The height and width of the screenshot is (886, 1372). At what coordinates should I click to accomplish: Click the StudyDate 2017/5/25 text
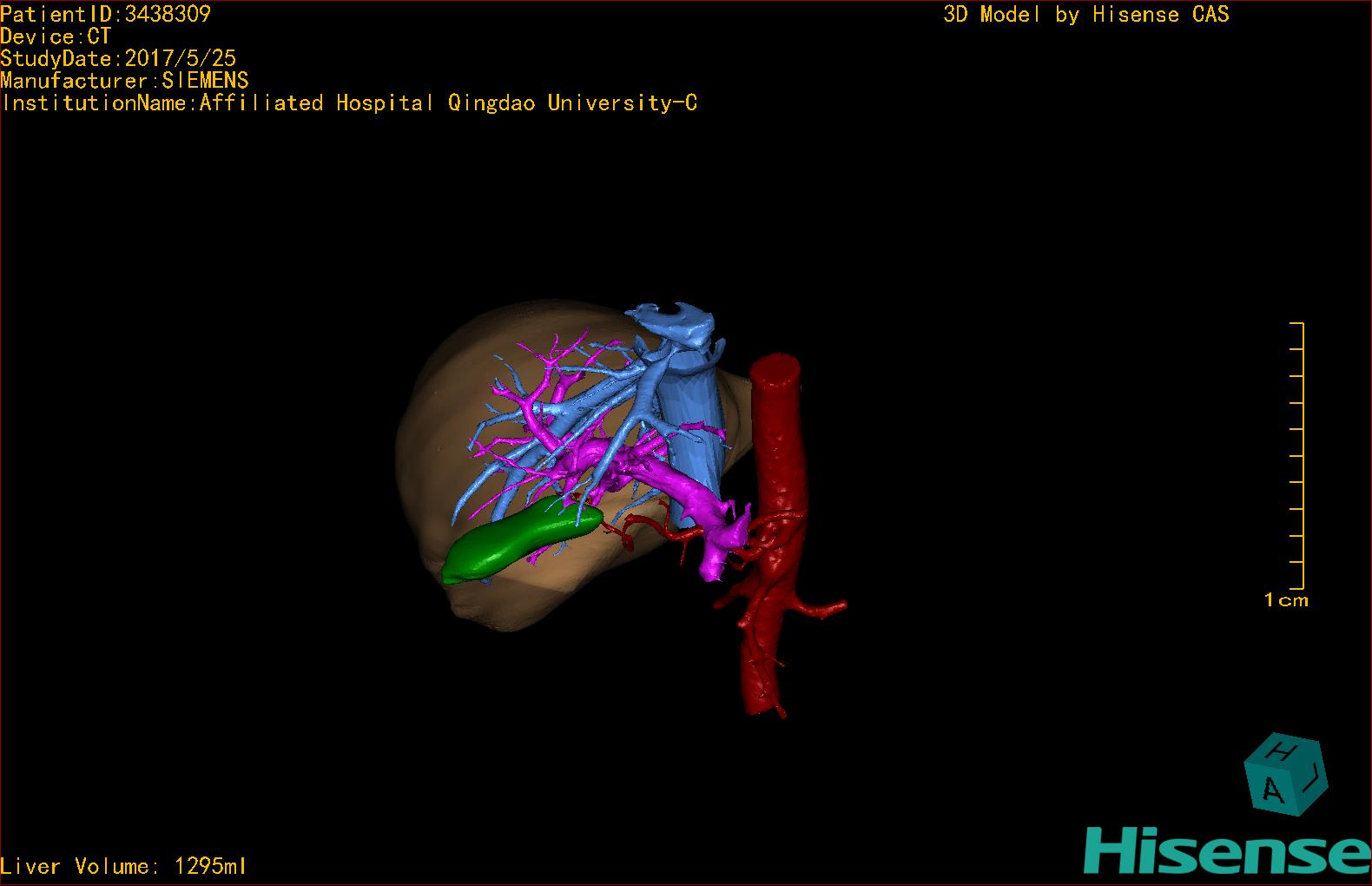point(118,58)
